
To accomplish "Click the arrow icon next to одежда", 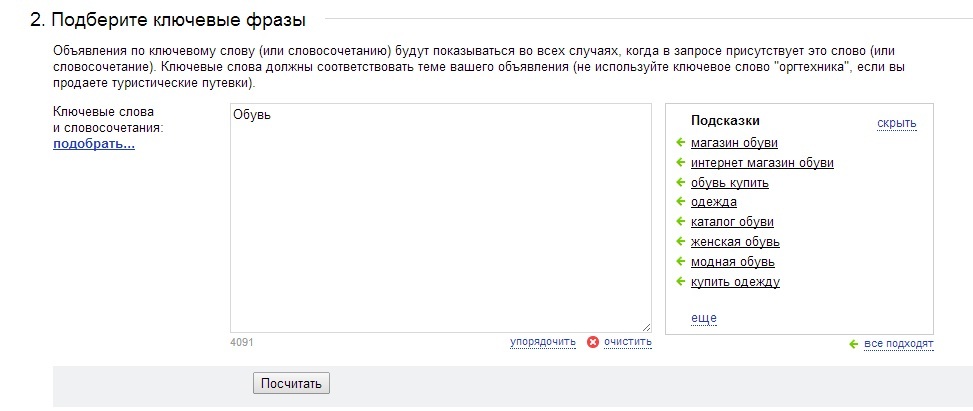I will [680, 202].
